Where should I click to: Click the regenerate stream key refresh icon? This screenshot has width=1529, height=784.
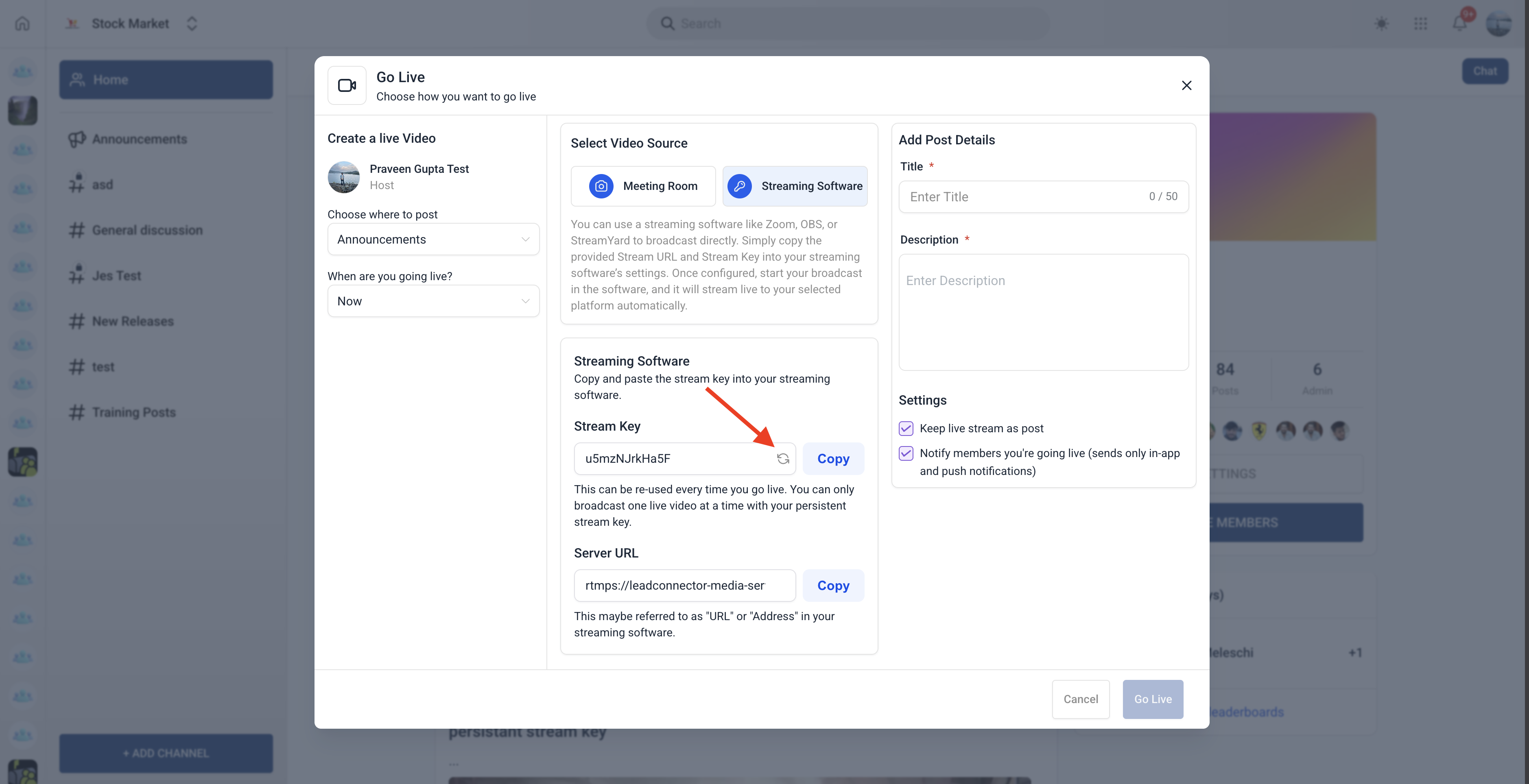tap(783, 458)
